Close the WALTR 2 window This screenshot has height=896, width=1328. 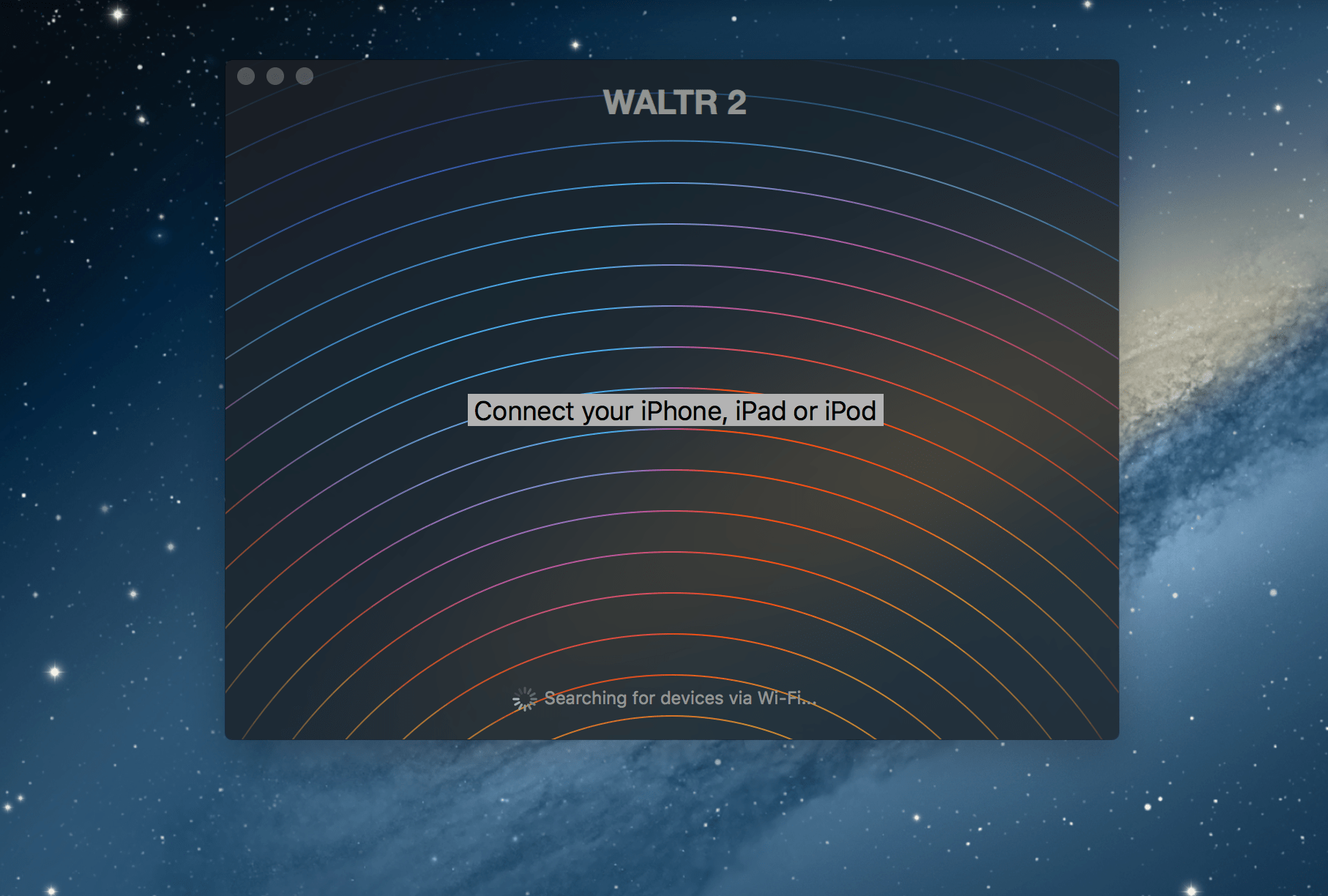click(x=246, y=76)
